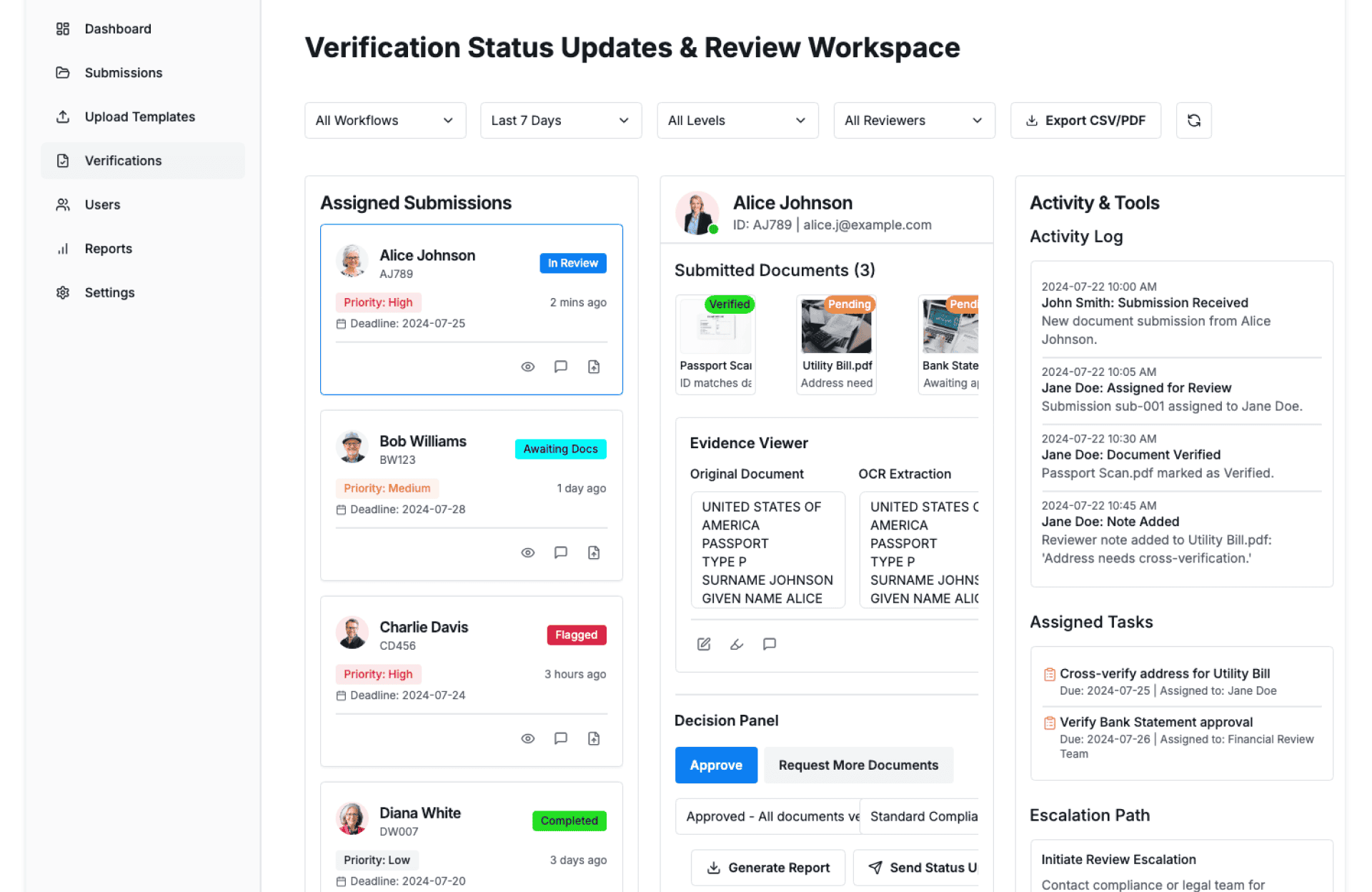Open the Last 7 Days date filter
Viewport: 1372px width, 892px height.
(560, 120)
